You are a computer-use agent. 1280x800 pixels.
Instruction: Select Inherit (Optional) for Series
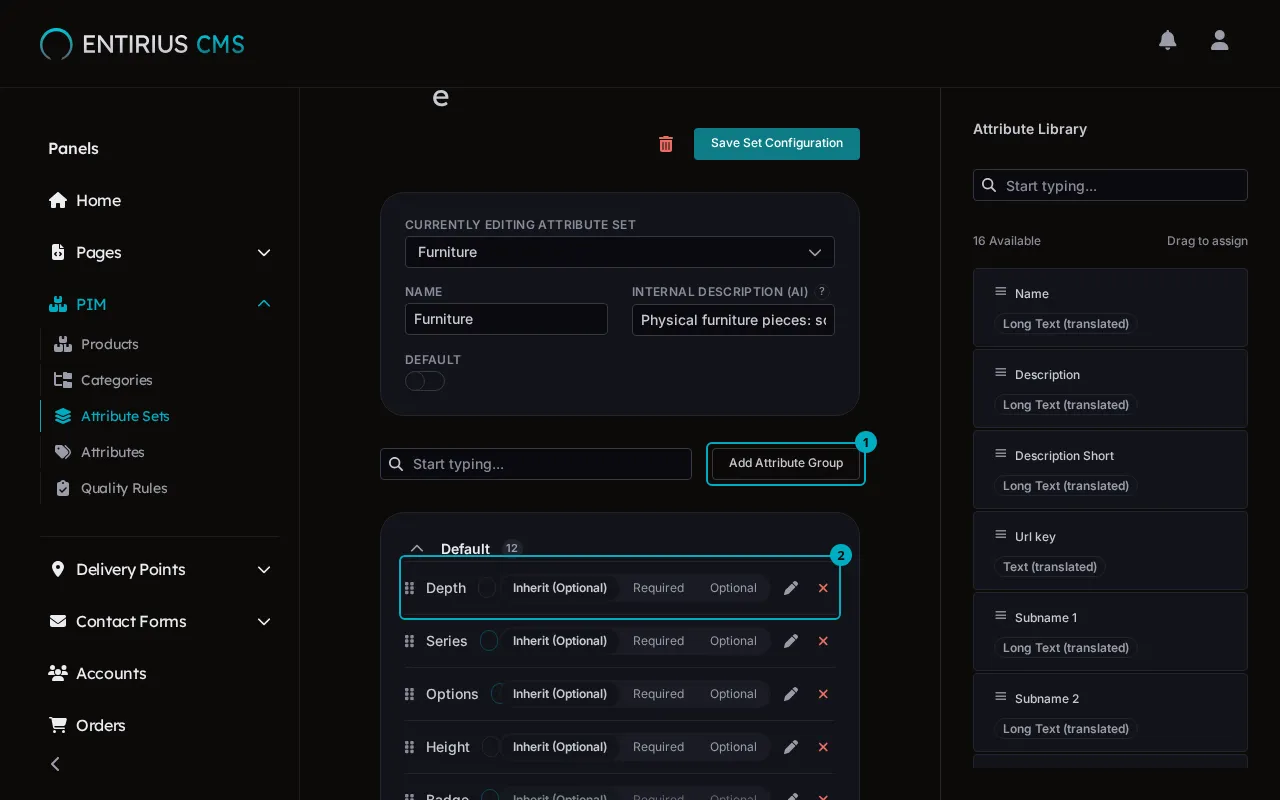(560, 641)
